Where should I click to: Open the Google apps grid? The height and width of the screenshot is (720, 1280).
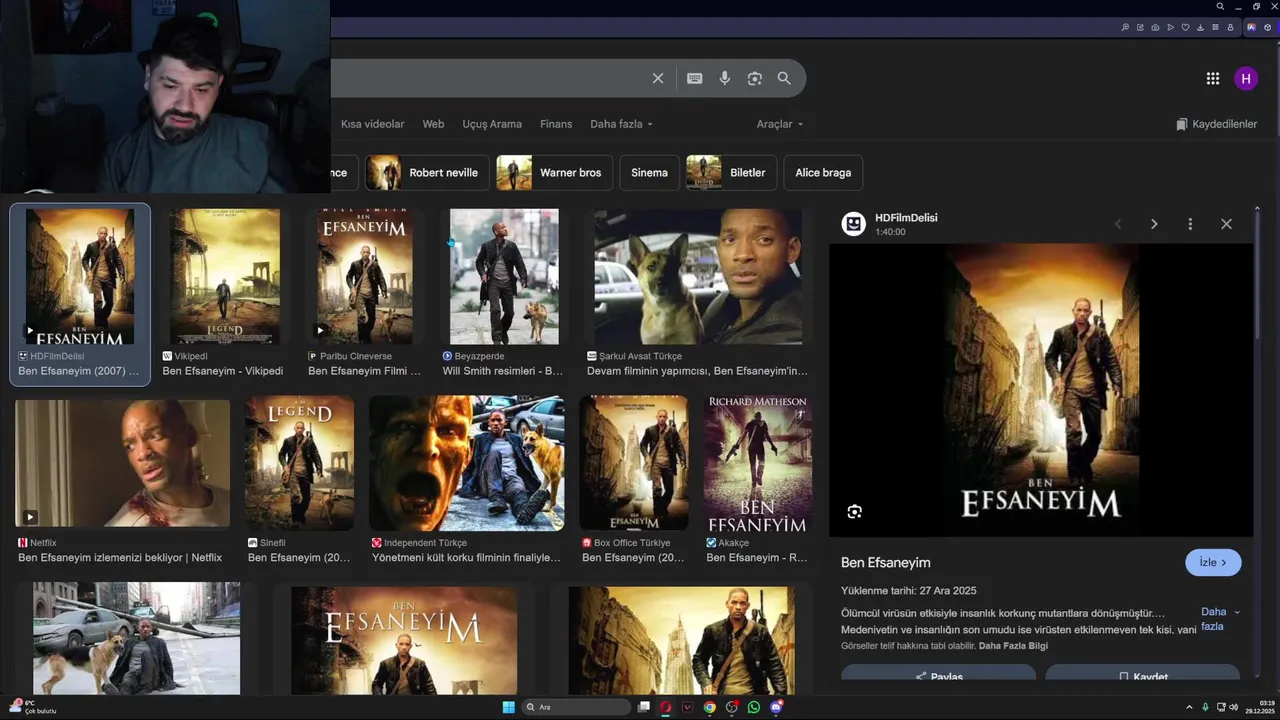(x=1213, y=79)
